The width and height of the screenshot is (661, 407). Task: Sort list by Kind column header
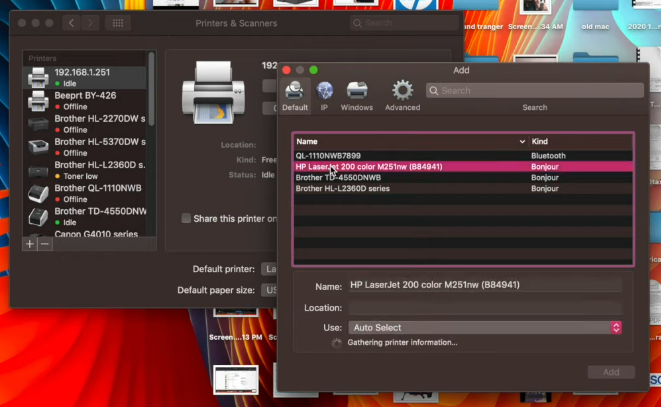[x=581, y=141]
